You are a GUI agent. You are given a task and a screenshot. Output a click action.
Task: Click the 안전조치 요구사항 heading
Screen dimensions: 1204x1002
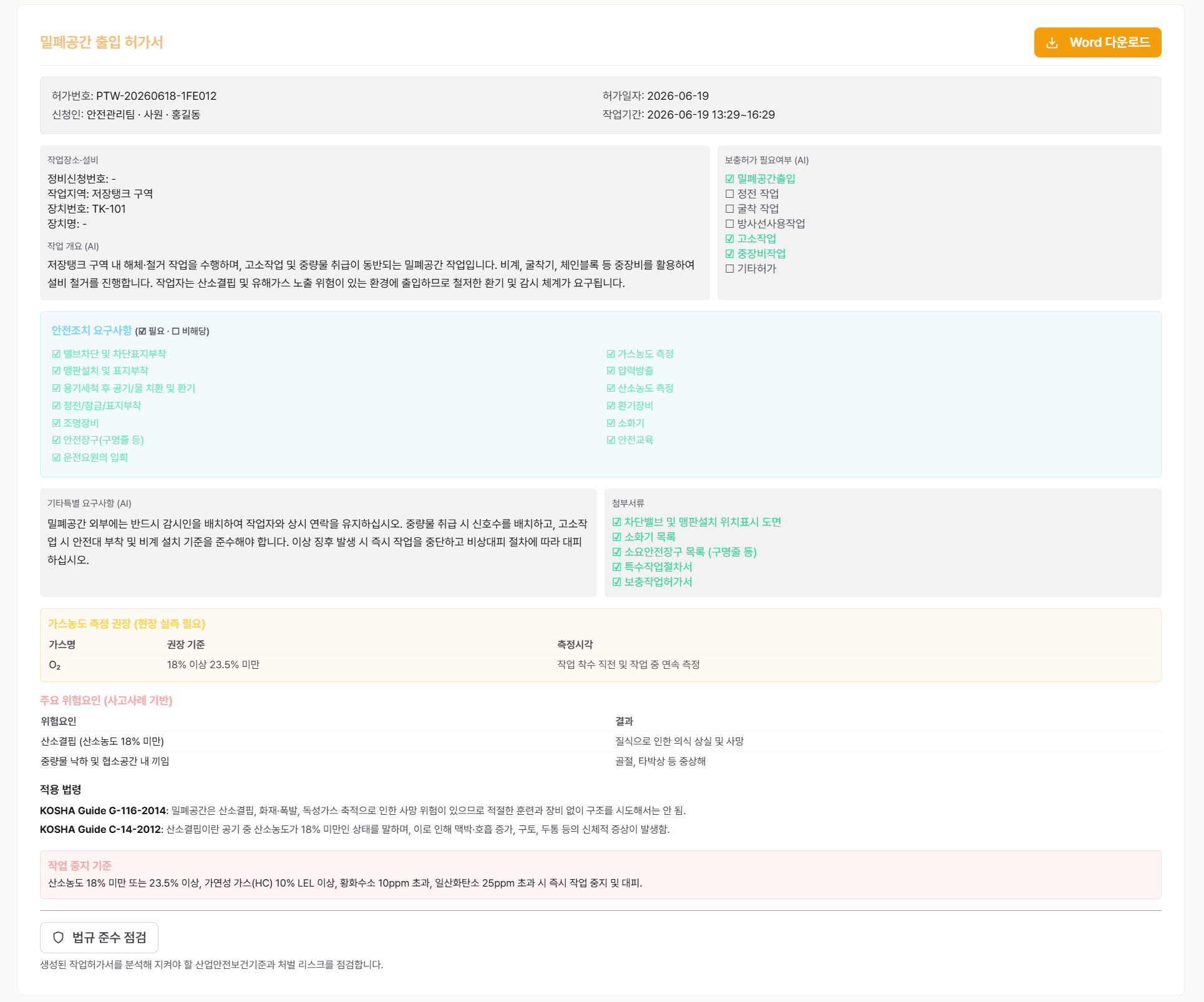[92, 331]
